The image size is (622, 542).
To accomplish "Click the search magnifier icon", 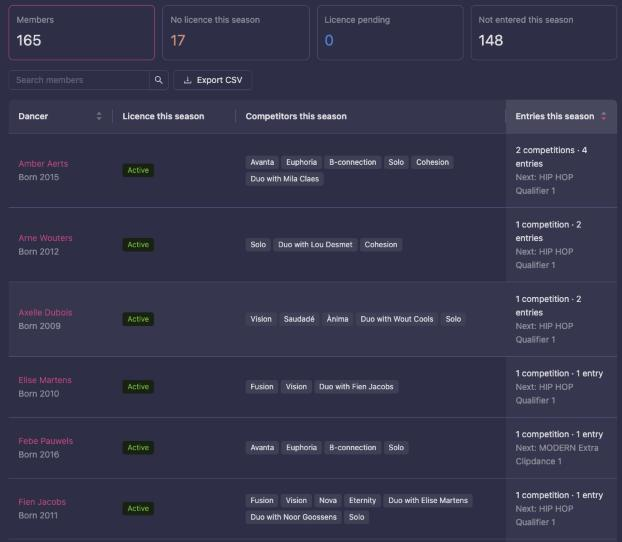I will pos(159,80).
